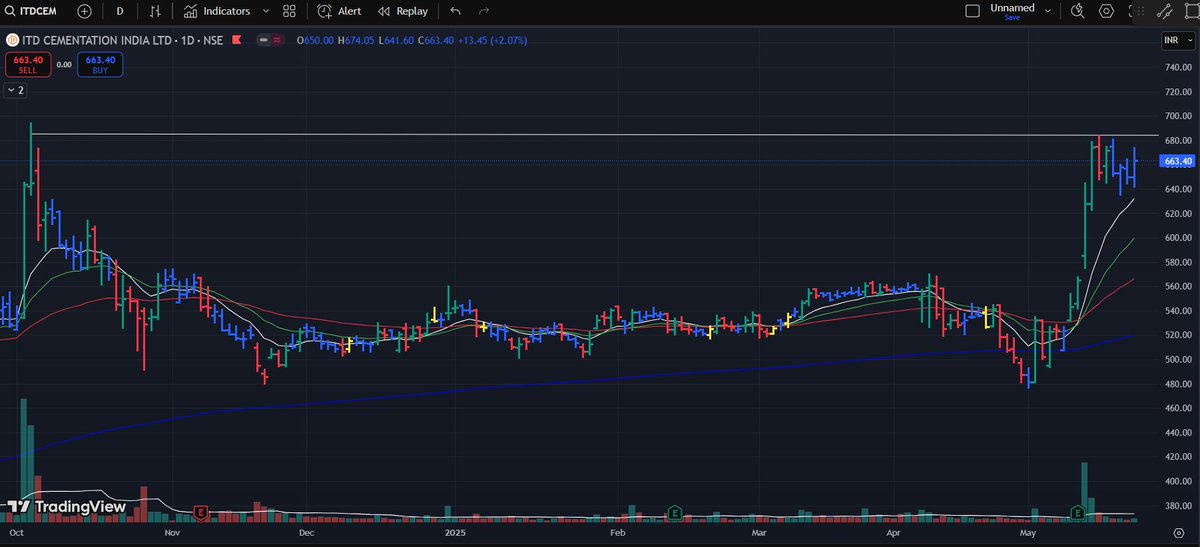1200x547 pixels.
Task: Click the 600.00 price axis label
Action: point(1178,238)
